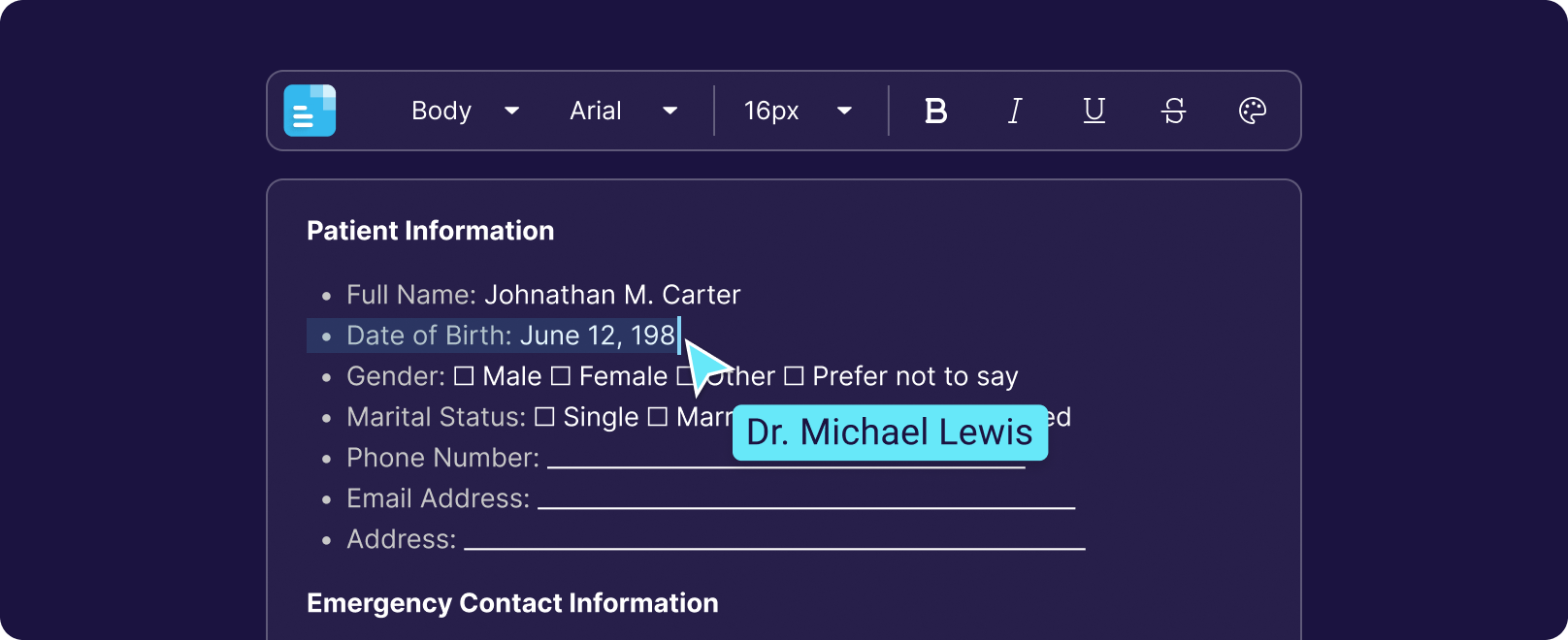Apply strikethrough formatting
This screenshot has height=640, width=1568.
click(1173, 111)
